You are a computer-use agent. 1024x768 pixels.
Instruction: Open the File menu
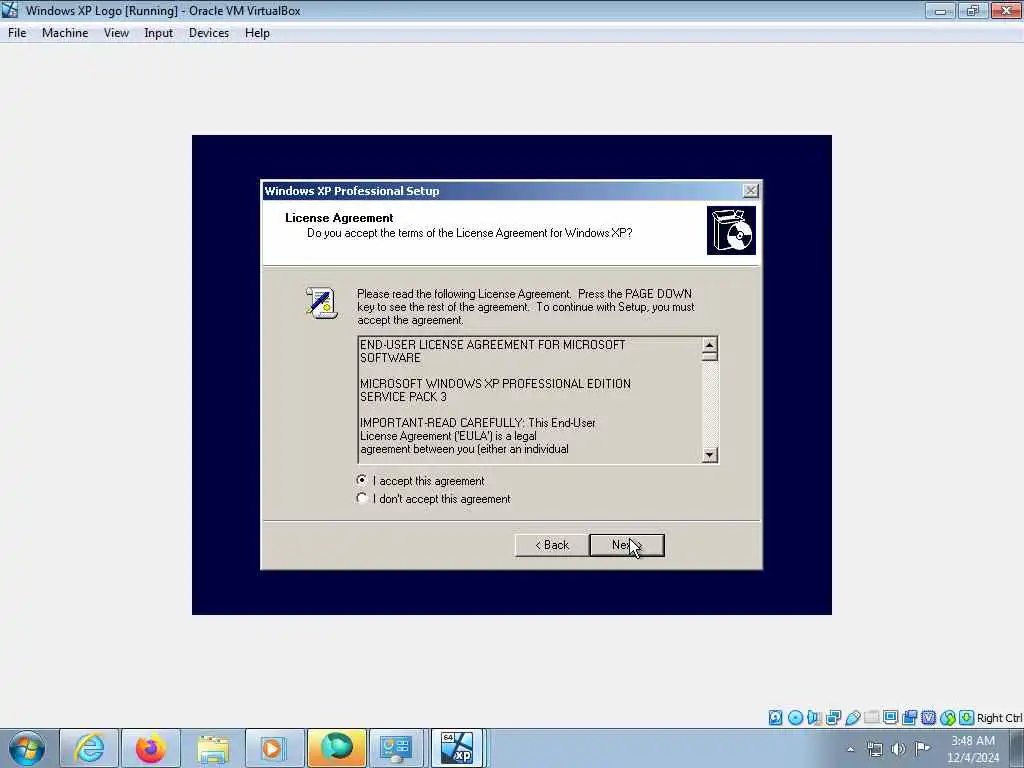coord(17,33)
